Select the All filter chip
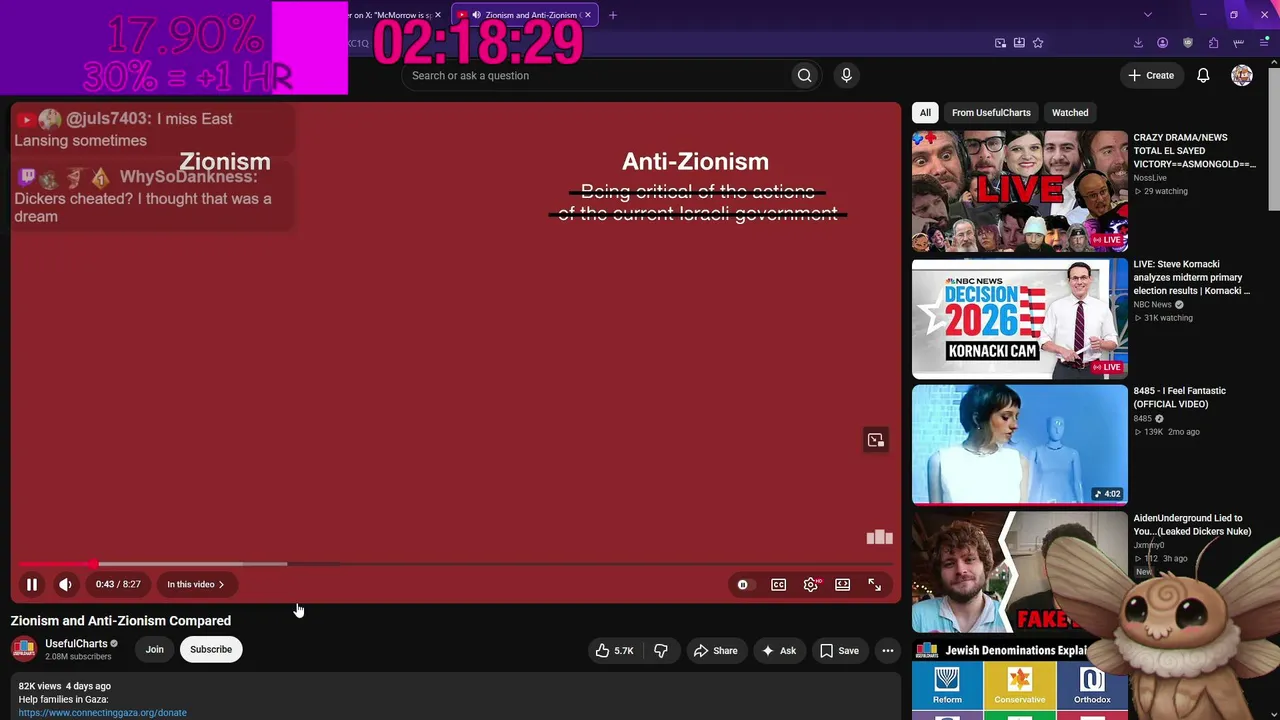 [925, 113]
